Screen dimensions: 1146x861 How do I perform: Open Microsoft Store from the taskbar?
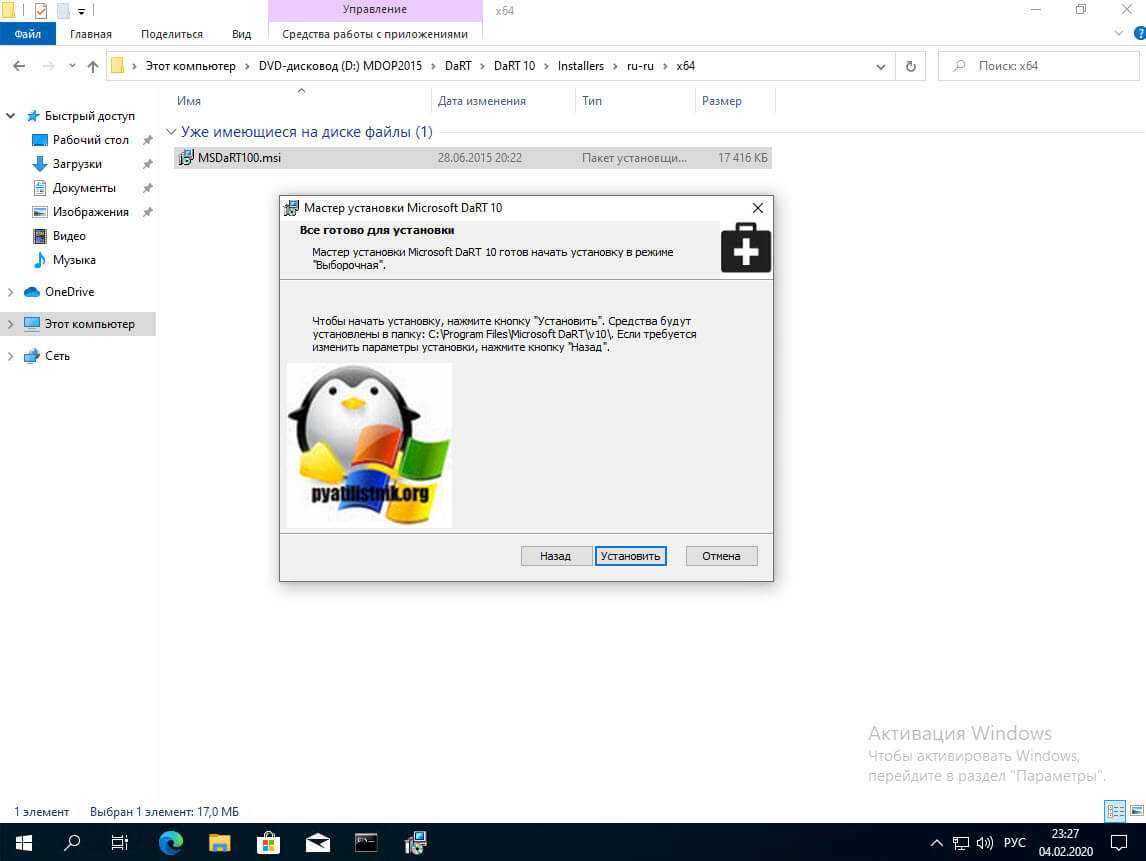[x=268, y=842]
